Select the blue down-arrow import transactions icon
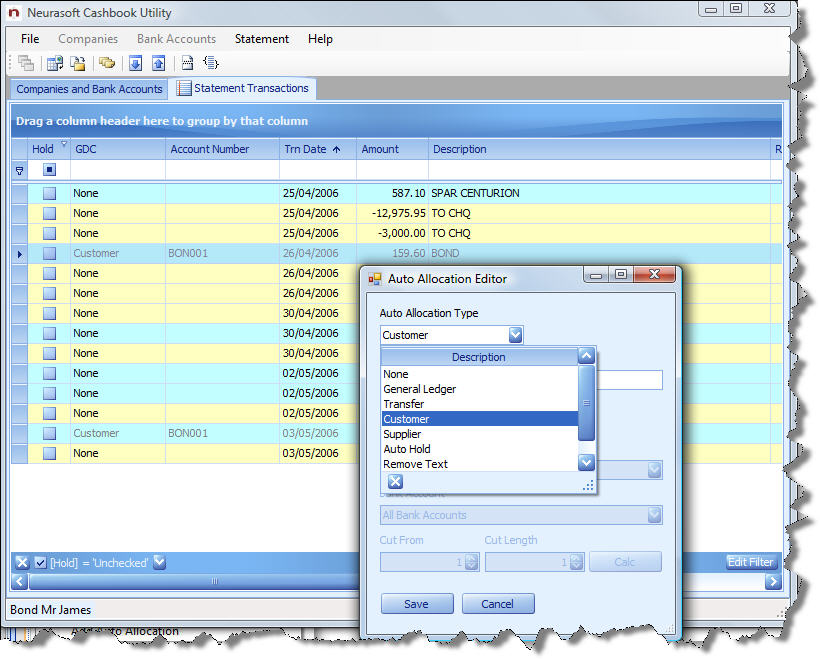 click(x=135, y=62)
